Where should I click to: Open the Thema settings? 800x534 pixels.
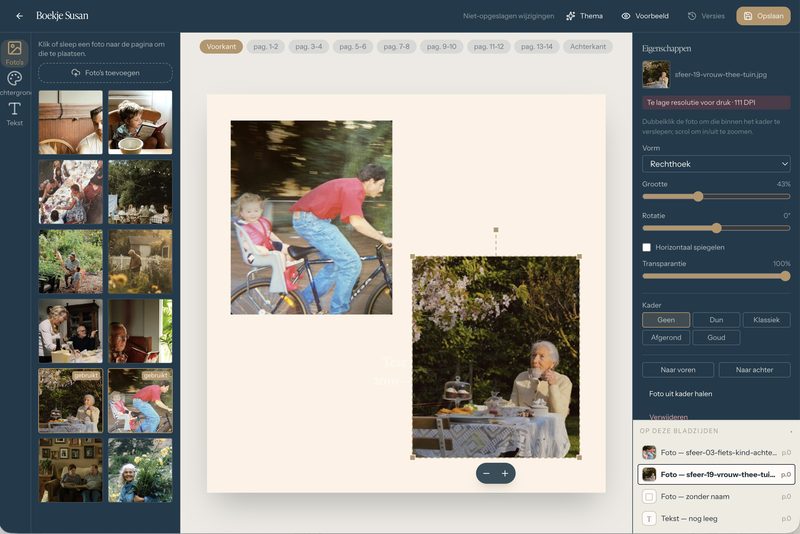(x=585, y=16)
